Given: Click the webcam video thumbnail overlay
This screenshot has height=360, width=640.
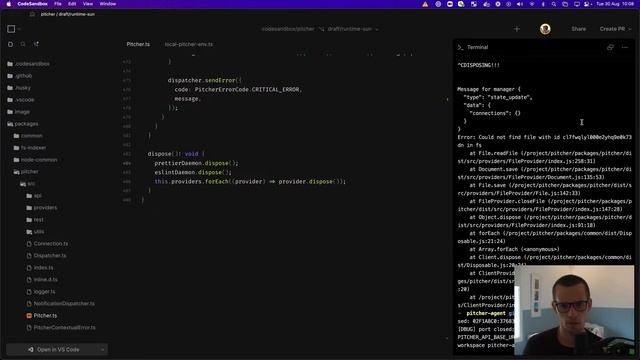Looking at the screenshot, I should tap(574, 310).
